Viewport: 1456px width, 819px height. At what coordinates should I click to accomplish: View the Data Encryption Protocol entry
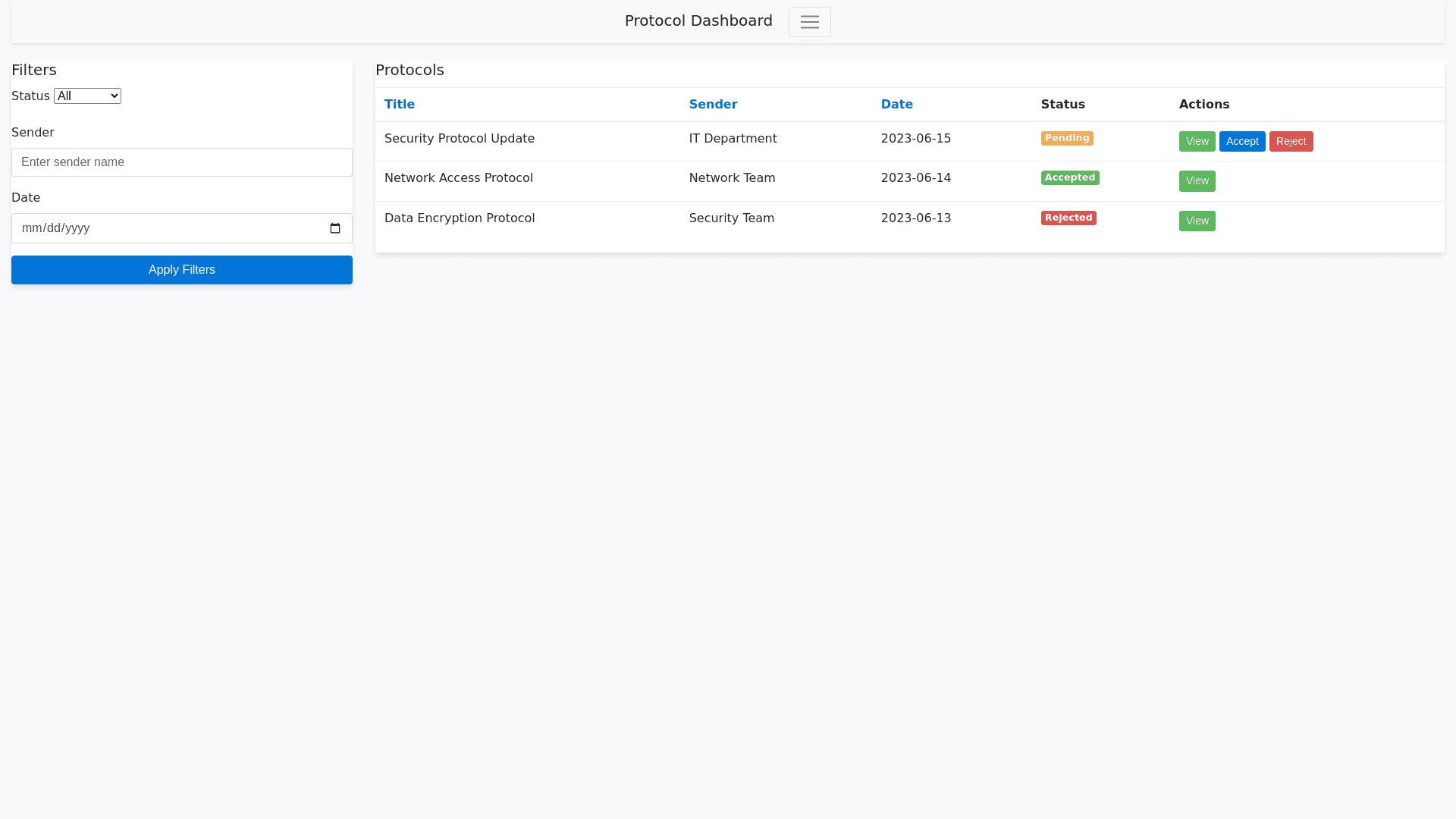pyautogui.click(x=1197, y=221)
